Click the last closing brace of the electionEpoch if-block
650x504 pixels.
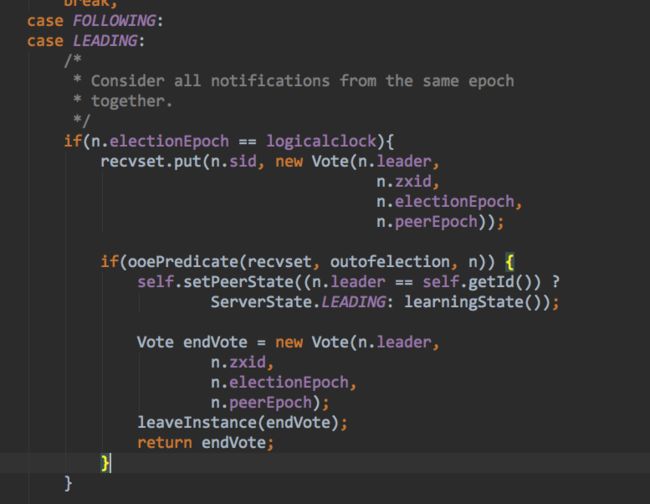(68, 483)
